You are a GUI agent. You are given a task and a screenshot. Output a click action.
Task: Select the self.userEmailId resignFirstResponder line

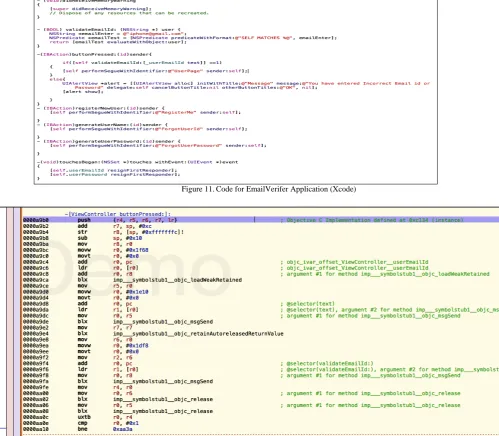click(x=113, y=170)
